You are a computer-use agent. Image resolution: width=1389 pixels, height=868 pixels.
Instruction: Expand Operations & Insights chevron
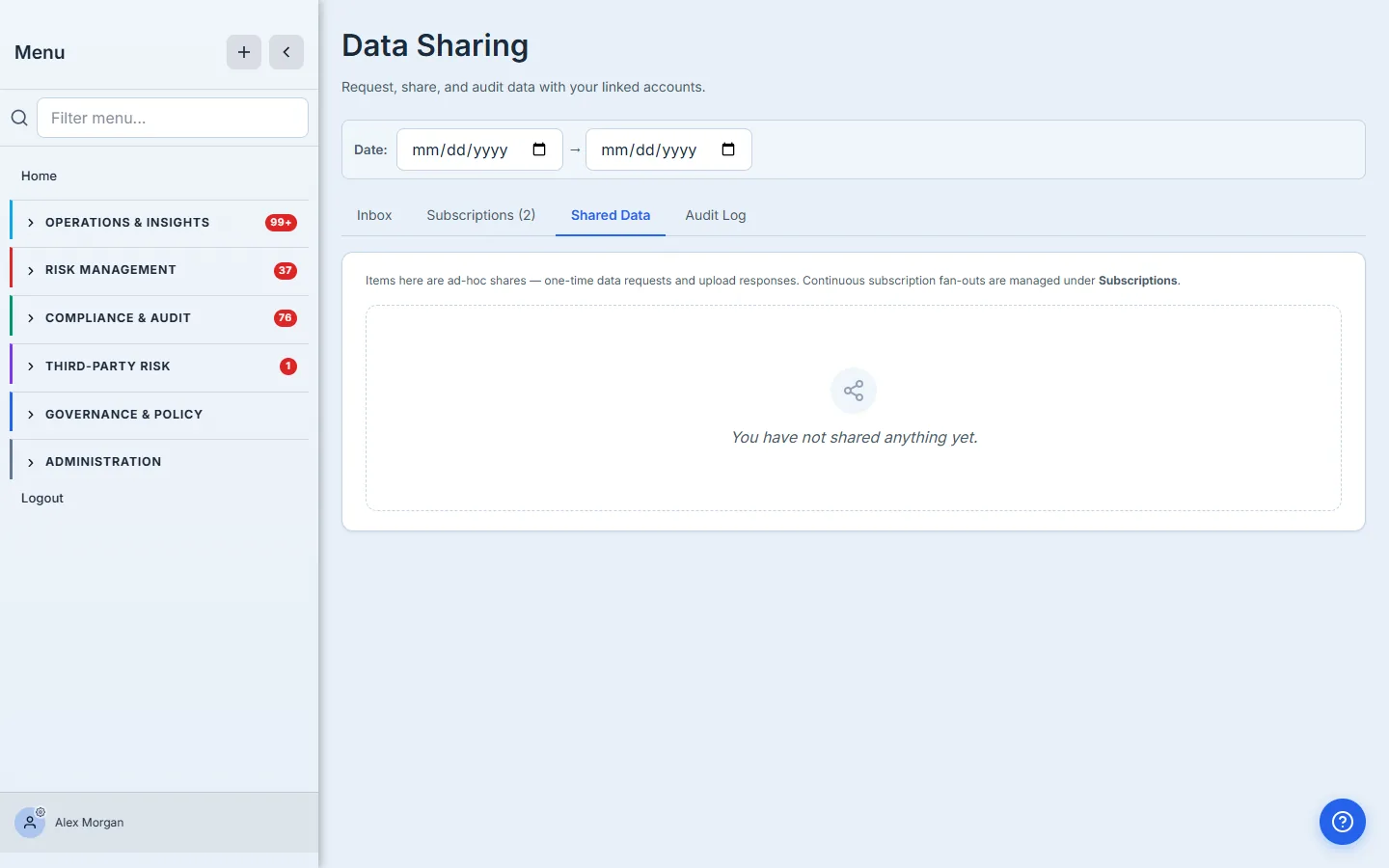(31, 223)
